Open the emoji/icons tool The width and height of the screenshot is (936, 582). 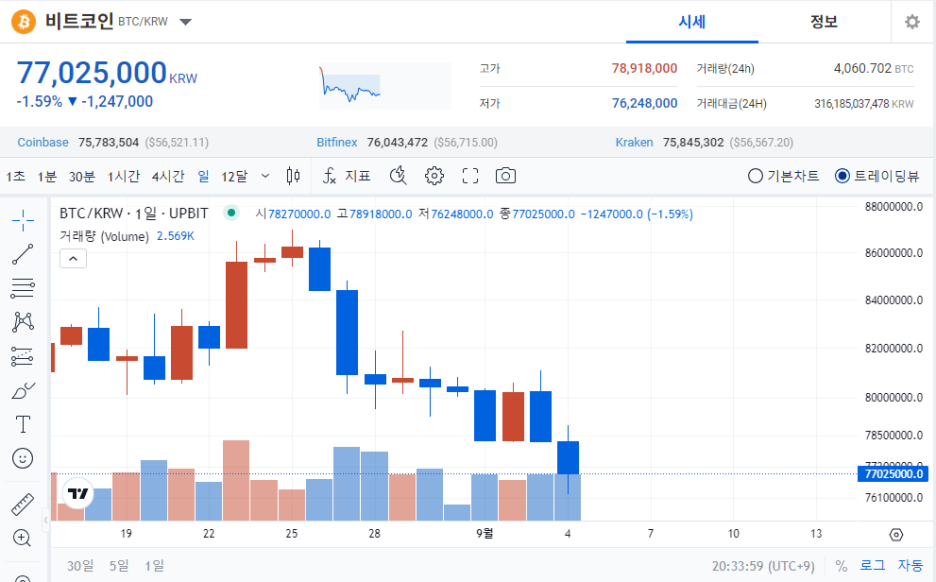tap(23, 458)
